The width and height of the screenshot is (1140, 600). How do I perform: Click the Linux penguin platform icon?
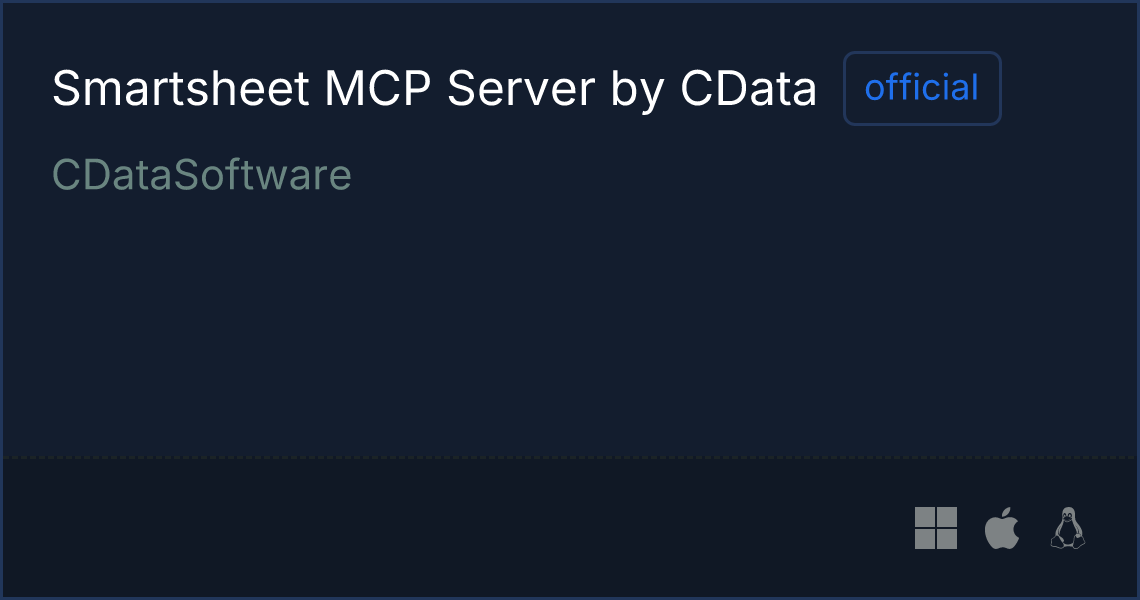pyautogui.click(x=1067, y=528)
